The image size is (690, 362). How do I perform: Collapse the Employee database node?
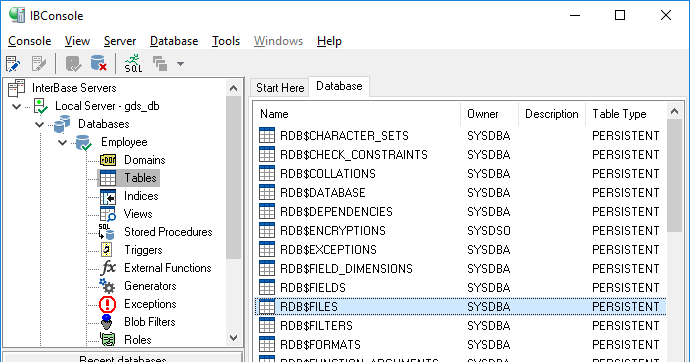(x=62, y=143)
